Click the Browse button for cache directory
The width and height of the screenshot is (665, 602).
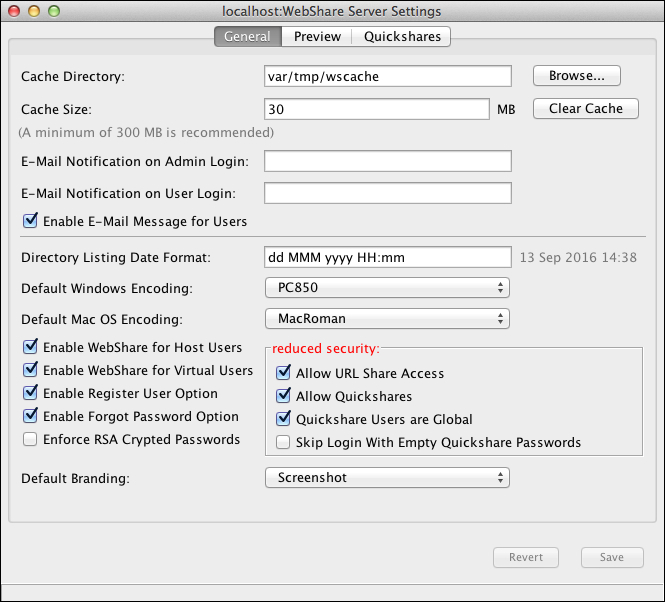click(x=576, y=76)
